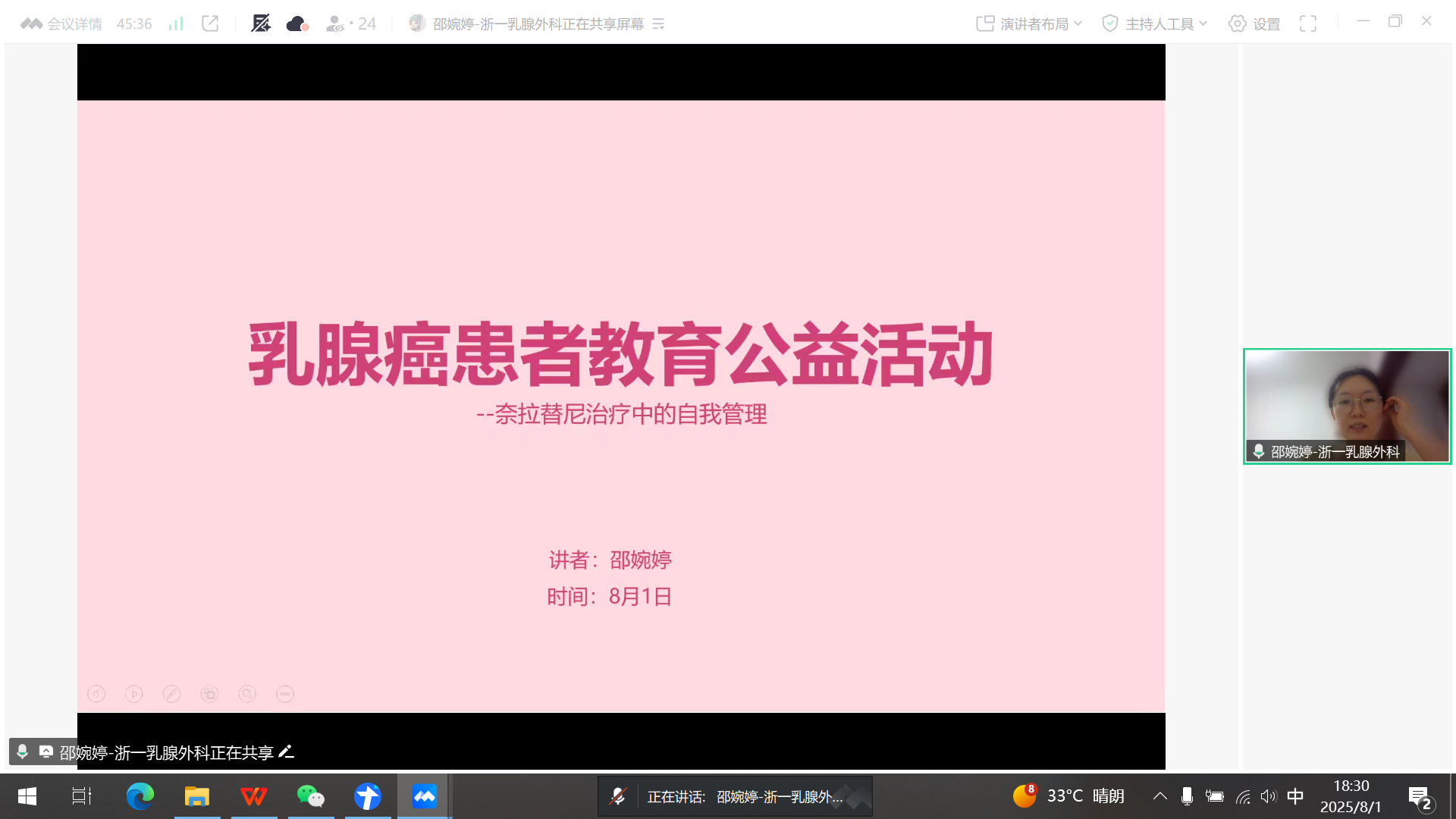Expand the 演讲者布局 layout dropdown
The image size is (1456, 819).
click(1028, 23)
